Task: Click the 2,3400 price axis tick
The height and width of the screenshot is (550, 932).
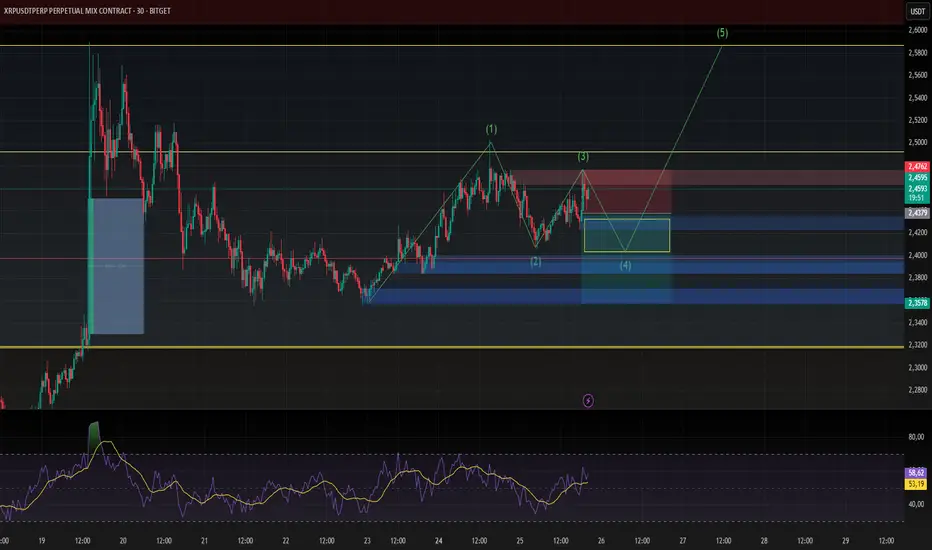Action: click(918, 322)
